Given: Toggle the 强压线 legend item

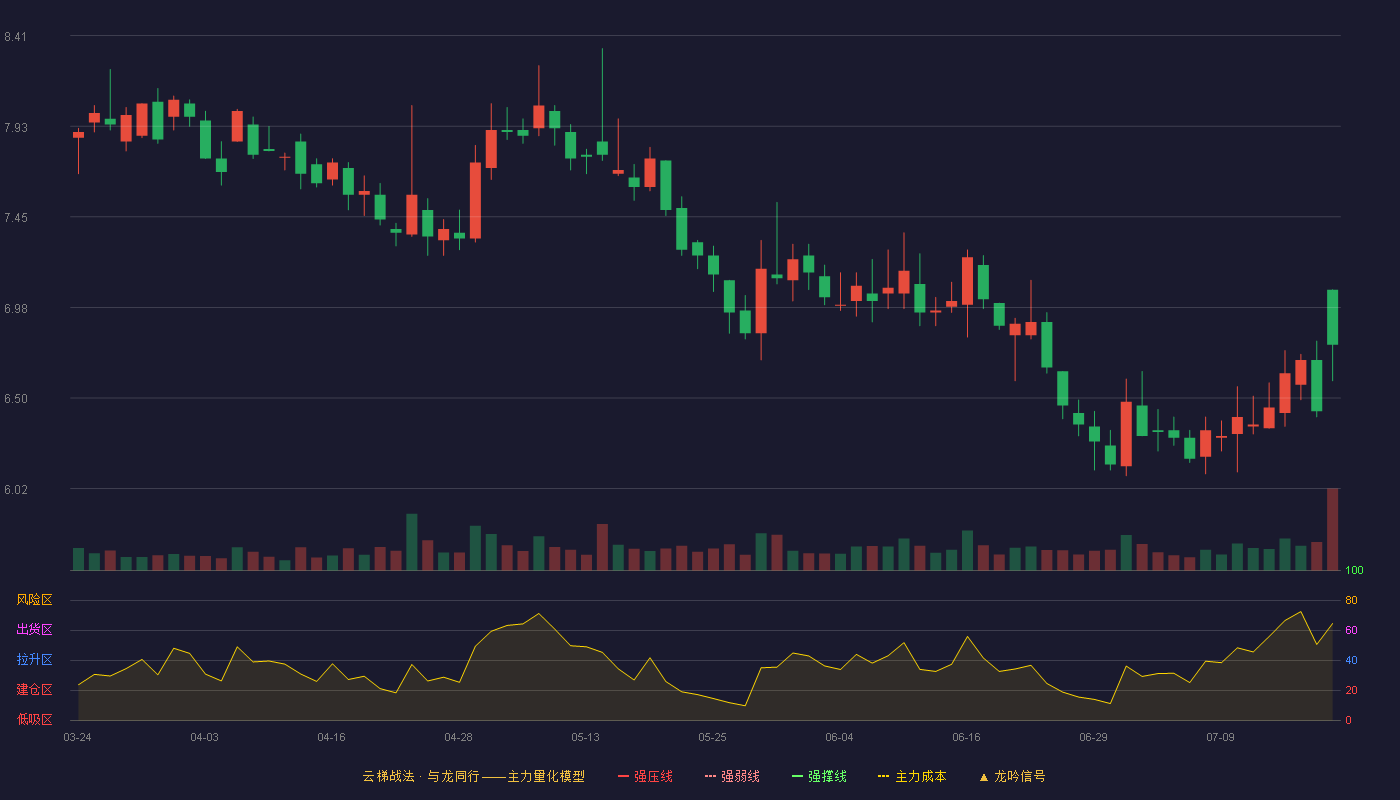Looking at the screenshot, I should coord(645,776).
